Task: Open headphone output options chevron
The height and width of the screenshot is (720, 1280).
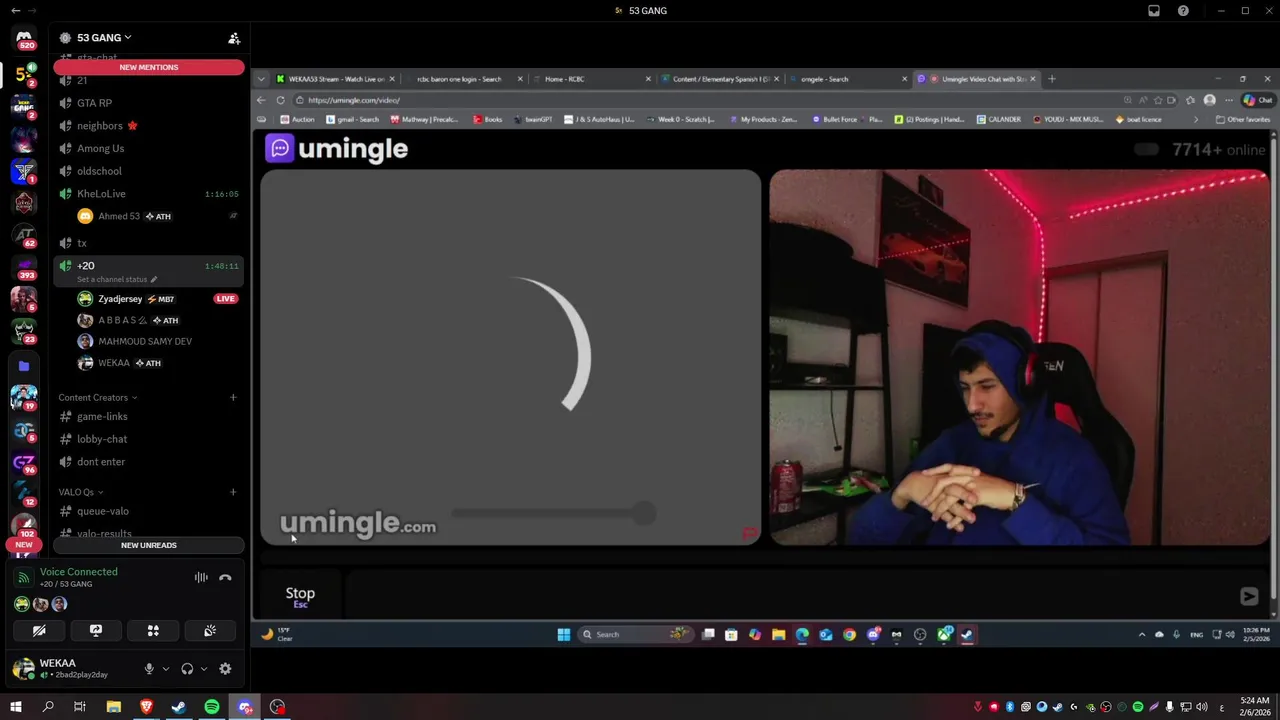Action: pyautogui.click(x=204, y=669)
